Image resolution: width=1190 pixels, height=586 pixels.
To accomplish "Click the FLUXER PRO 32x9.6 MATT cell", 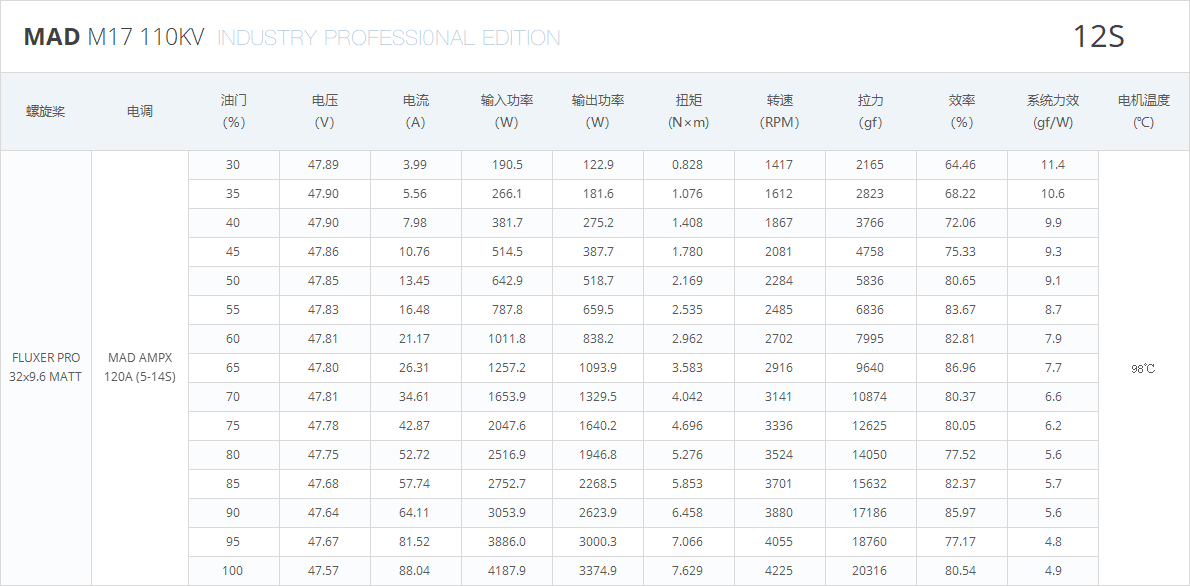I will coord(46,367).
